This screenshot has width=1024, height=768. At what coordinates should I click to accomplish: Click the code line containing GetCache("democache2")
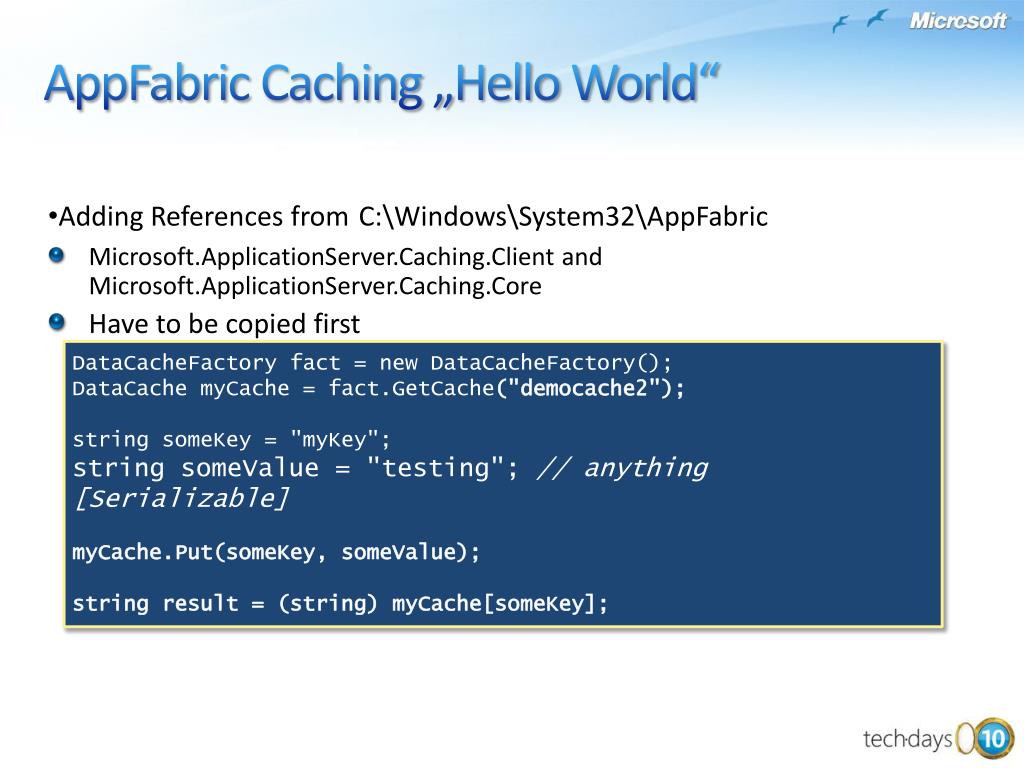[378, 389]
